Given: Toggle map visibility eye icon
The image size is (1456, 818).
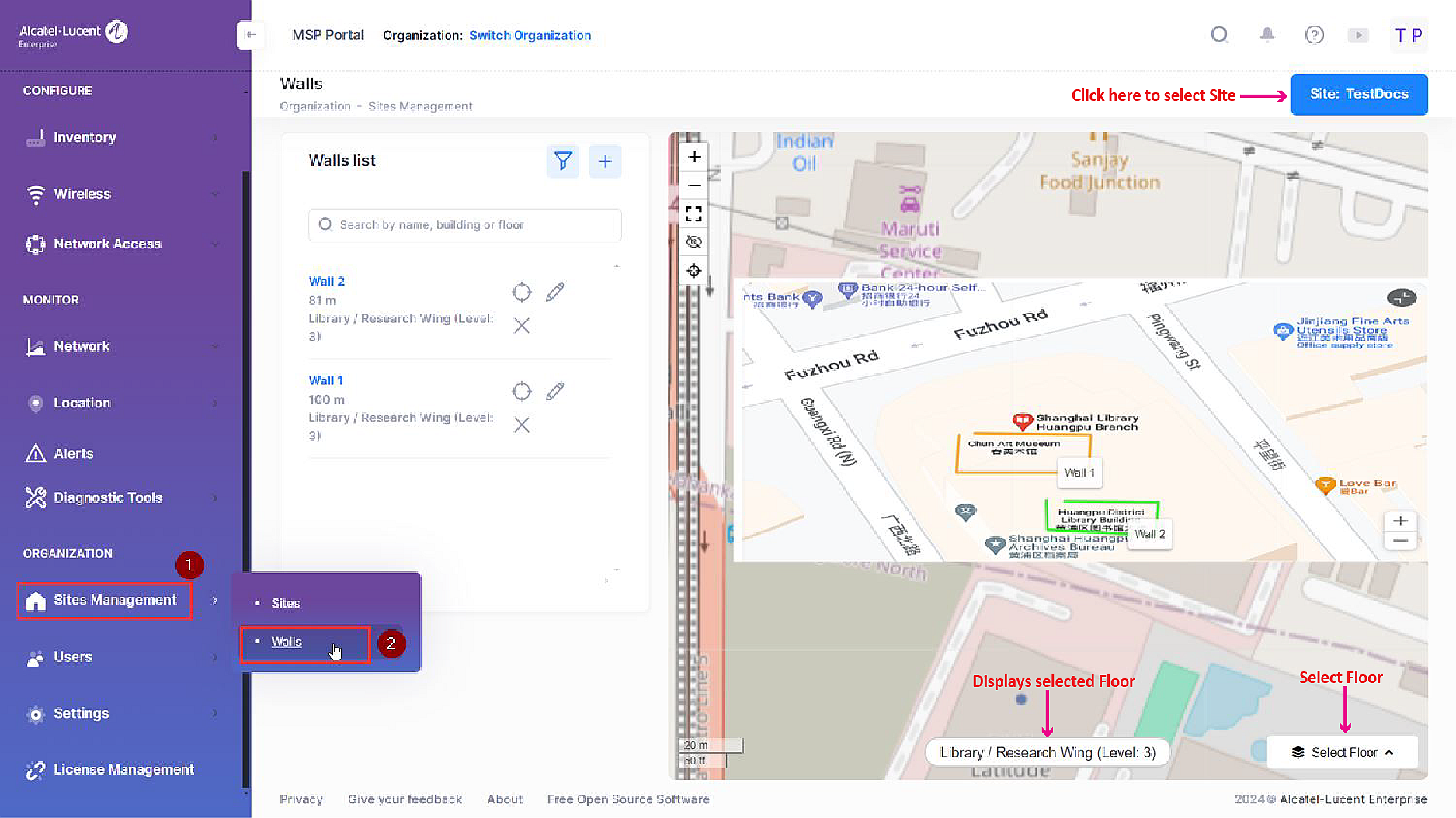Looking at the screenshot, I should (693, 242).
